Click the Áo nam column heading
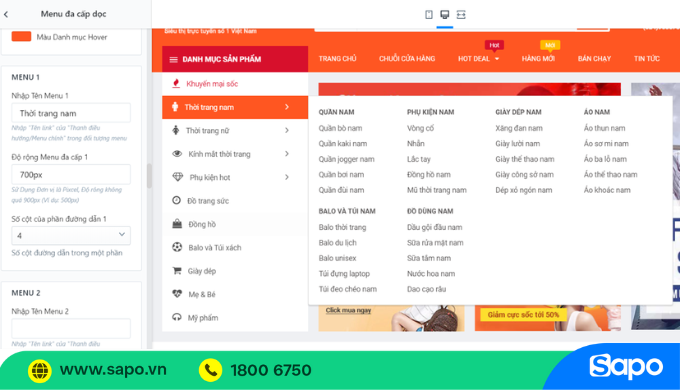 tap(596, 112)
